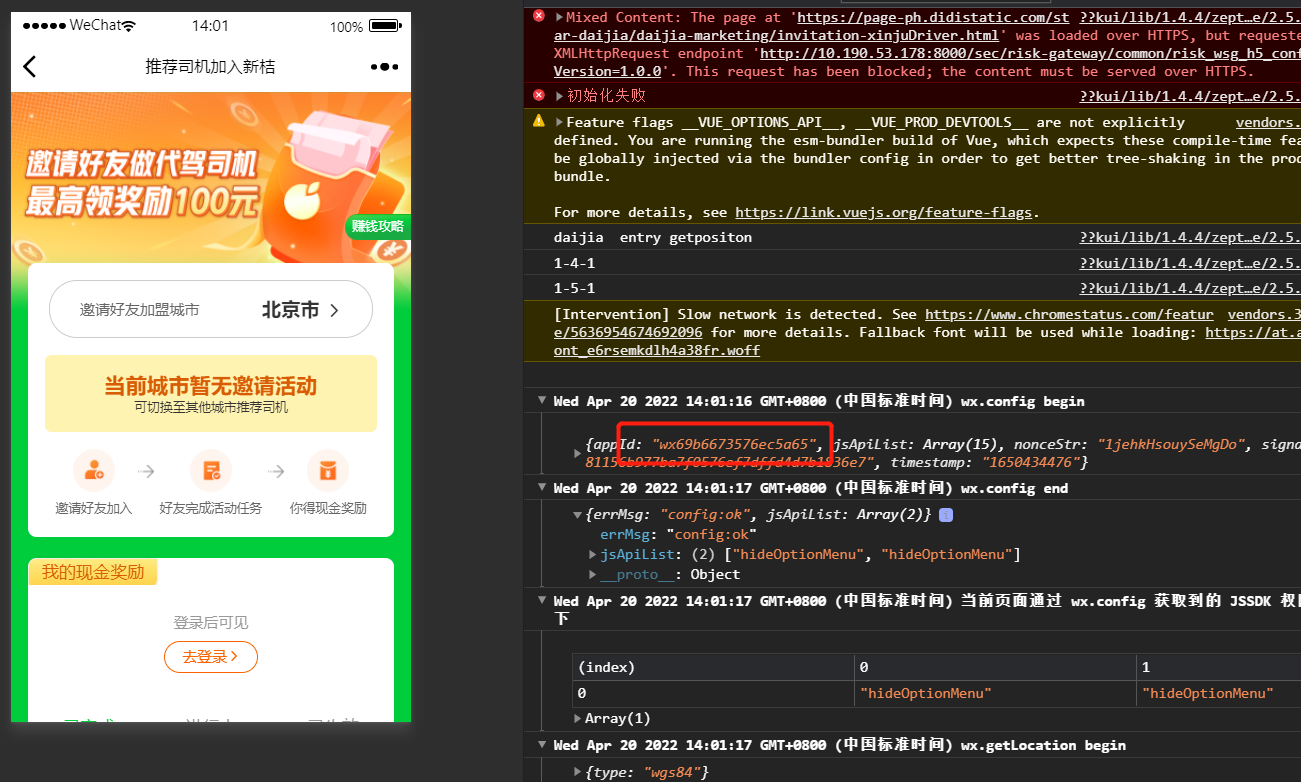Open the link.vuejs.org/feature-flags link
This screenshot has height=782, width=1301.
[885, 212]
